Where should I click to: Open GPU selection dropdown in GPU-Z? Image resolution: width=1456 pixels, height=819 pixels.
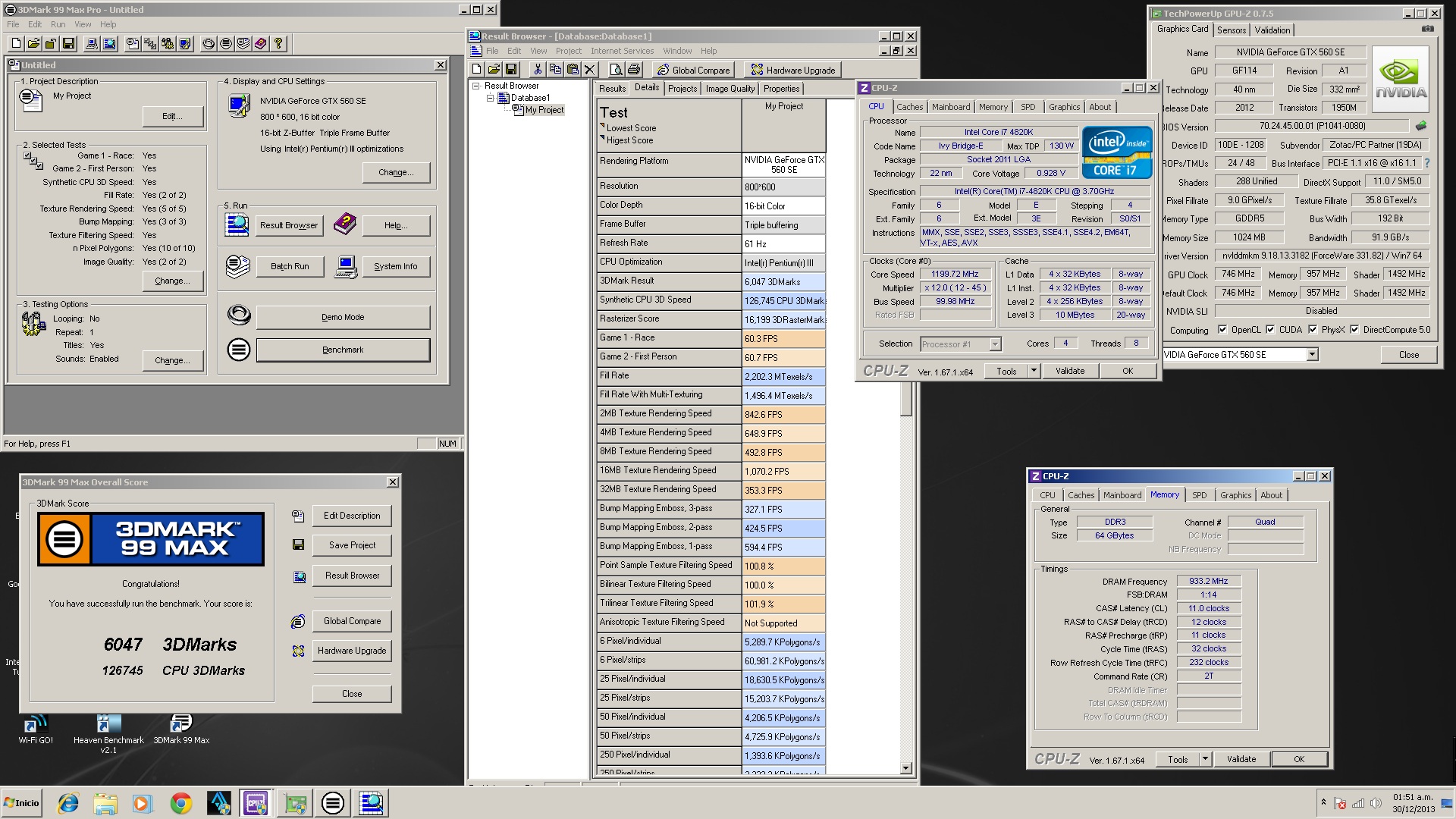[1312, 354]
